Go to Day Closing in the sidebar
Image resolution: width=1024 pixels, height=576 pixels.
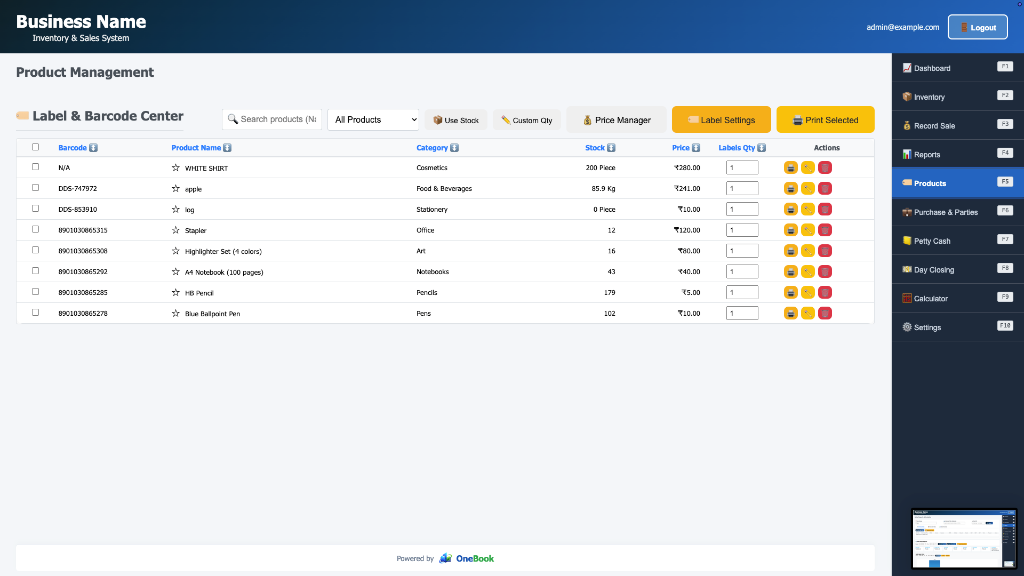tap(957, 270)
